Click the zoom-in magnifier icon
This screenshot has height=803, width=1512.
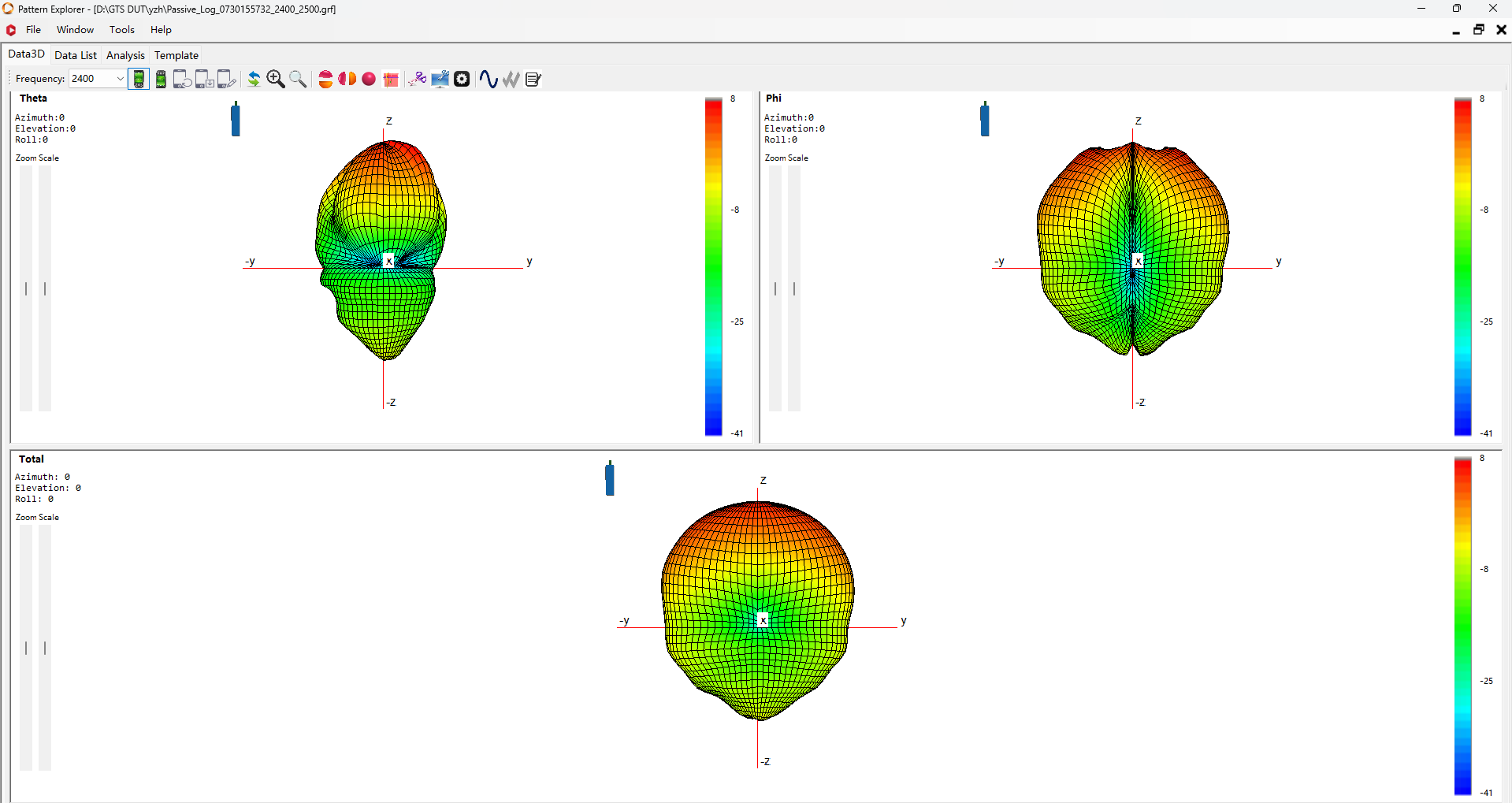coord(276,79)
